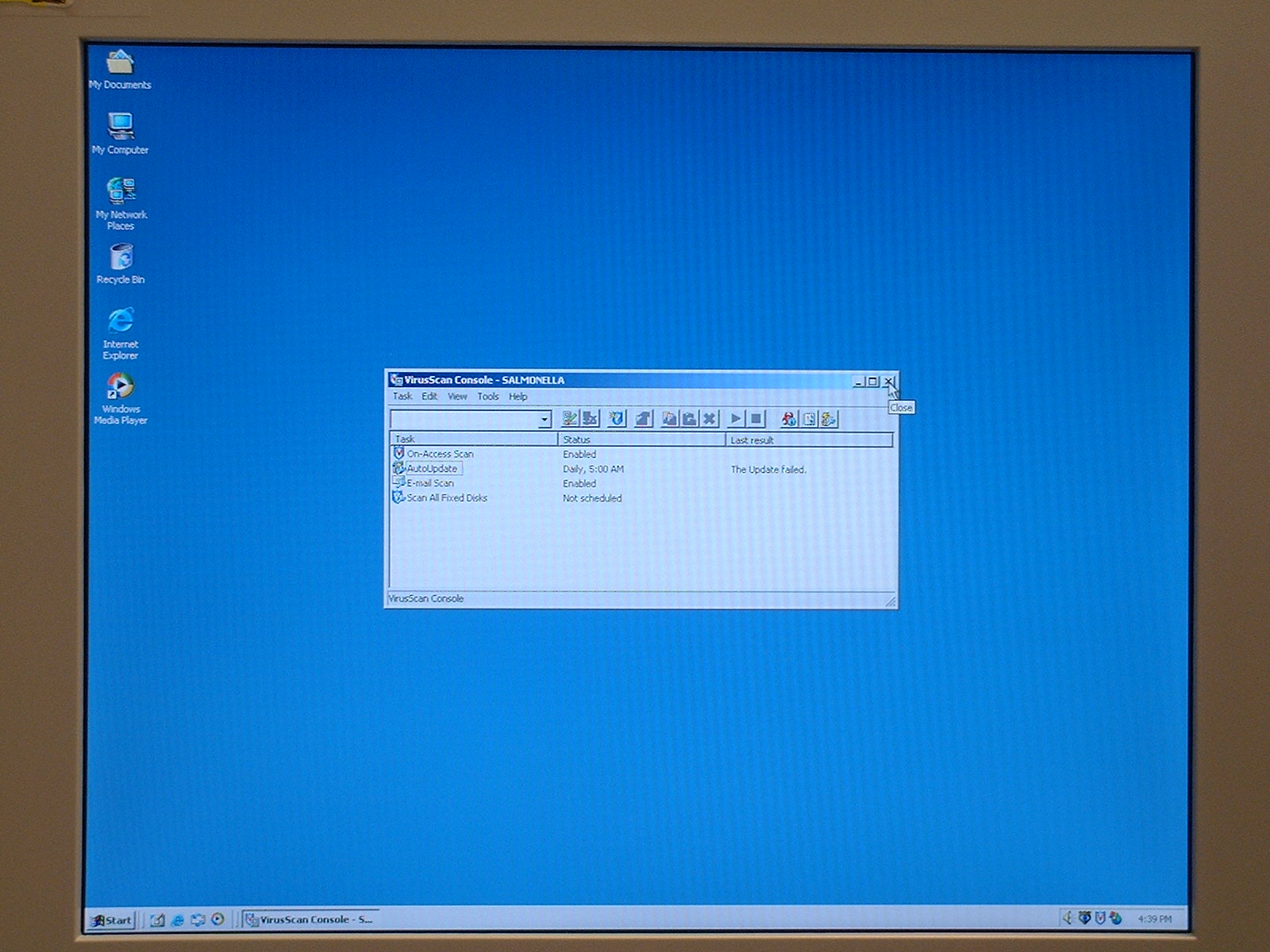Image resolution: width=1270 pixels, height=952 pixels.
Task: Select the AutoUpdate task row
Action: tap(432, 469)
